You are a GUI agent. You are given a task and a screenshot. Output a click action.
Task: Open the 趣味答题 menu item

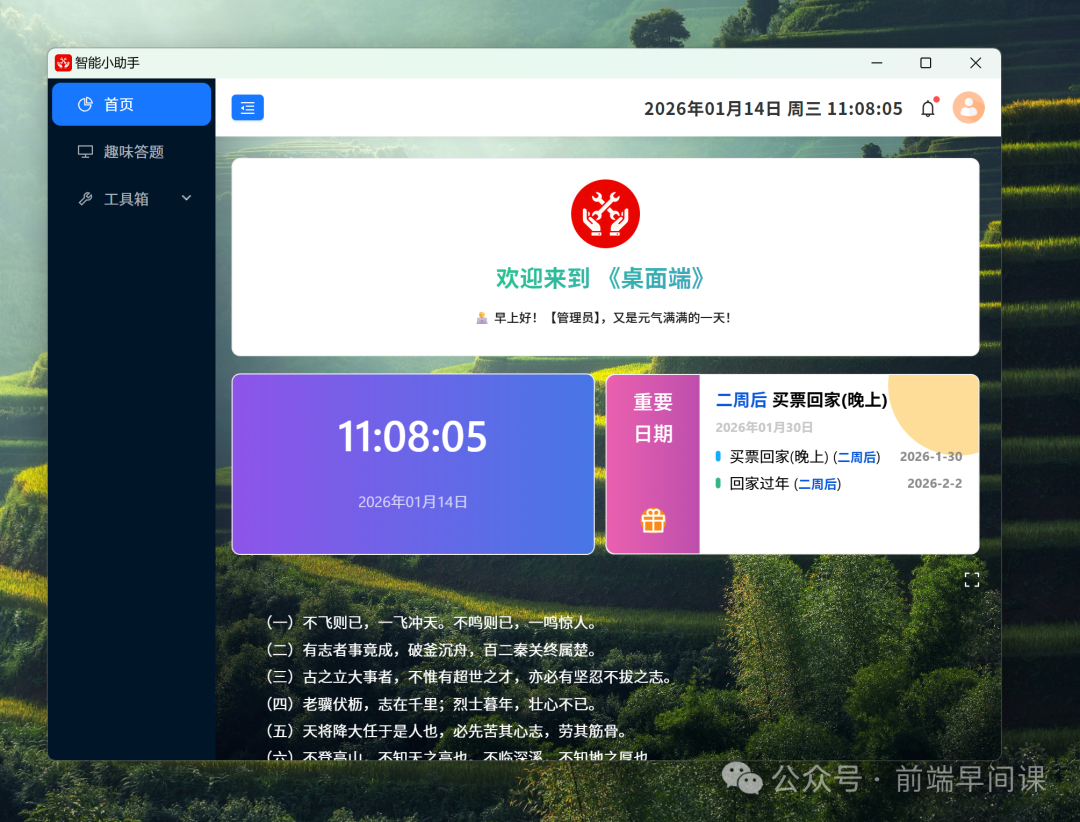[x=132, y=152]
